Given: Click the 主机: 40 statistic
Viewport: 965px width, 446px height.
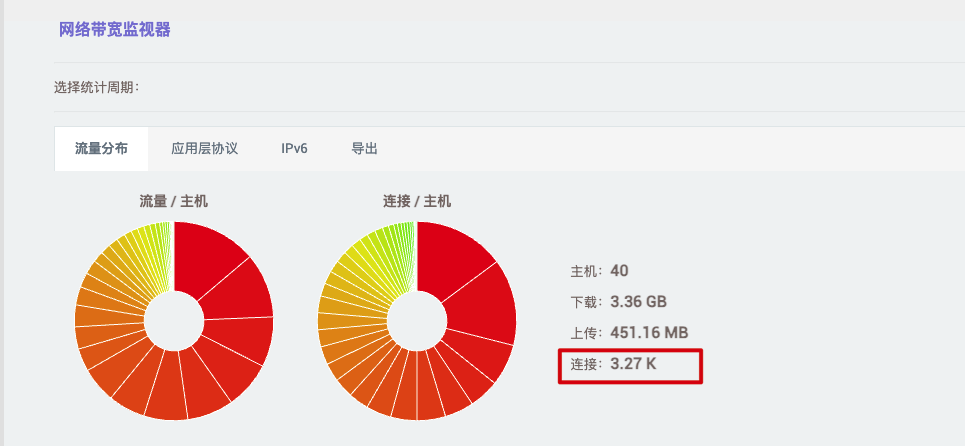Looking at the screenshot, I should click(x=599, y=271).
